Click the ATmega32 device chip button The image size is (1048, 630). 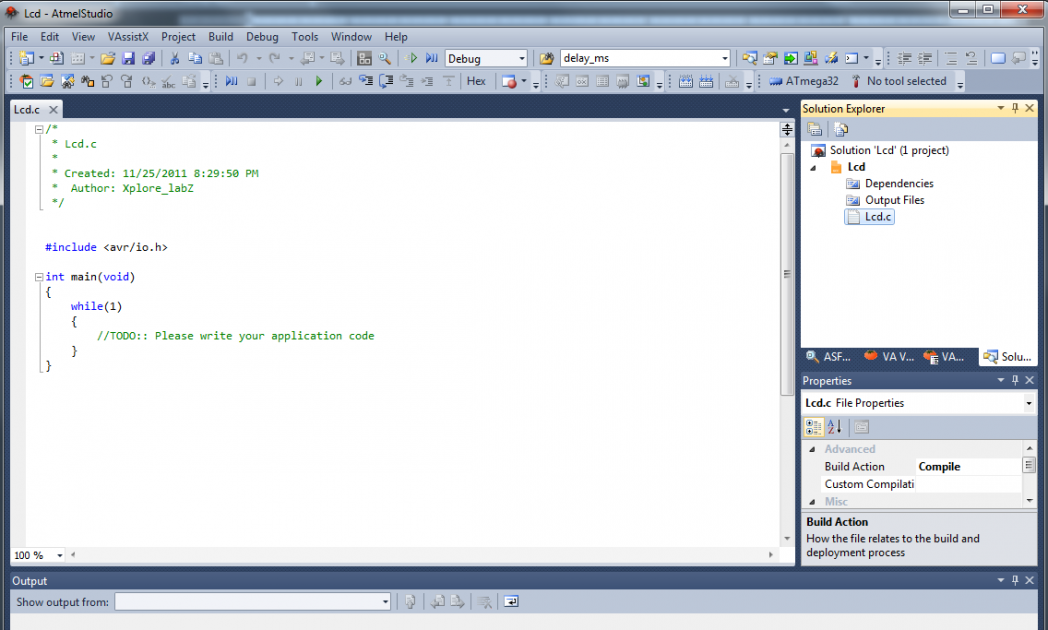pyautogui.click(x=804, y=81)
